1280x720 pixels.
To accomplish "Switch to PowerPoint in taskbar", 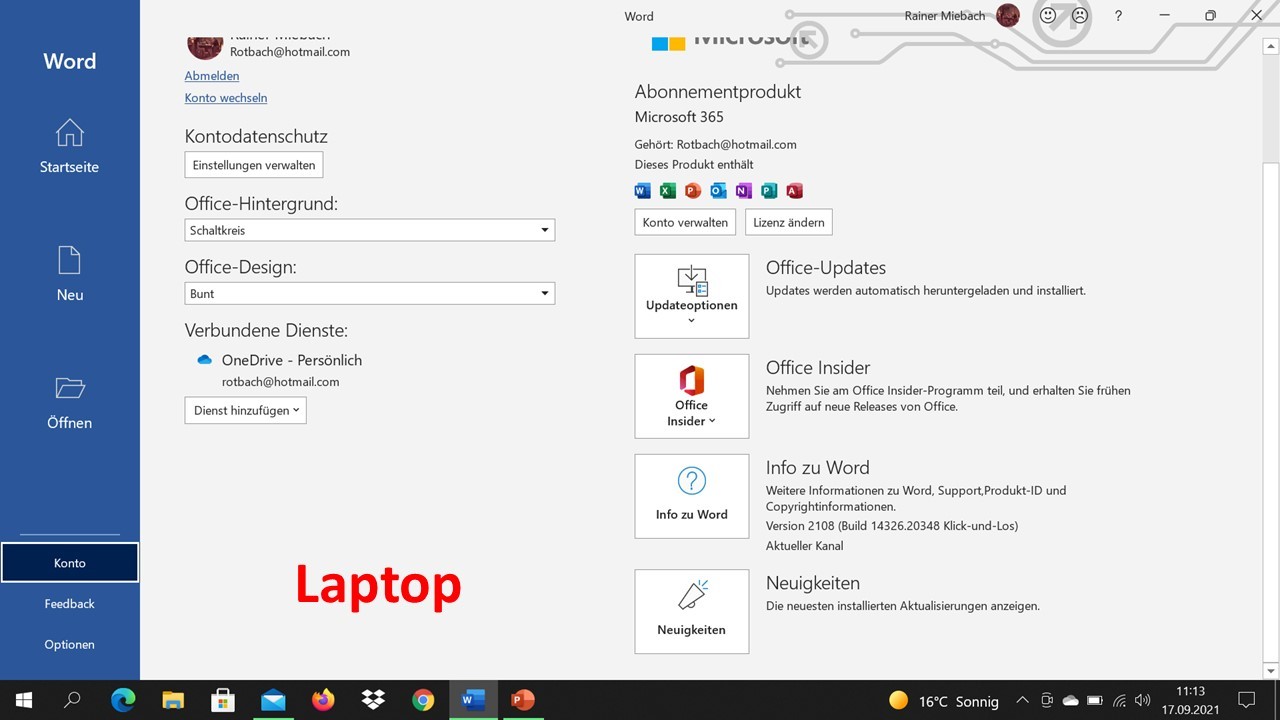I will (523, 700).
